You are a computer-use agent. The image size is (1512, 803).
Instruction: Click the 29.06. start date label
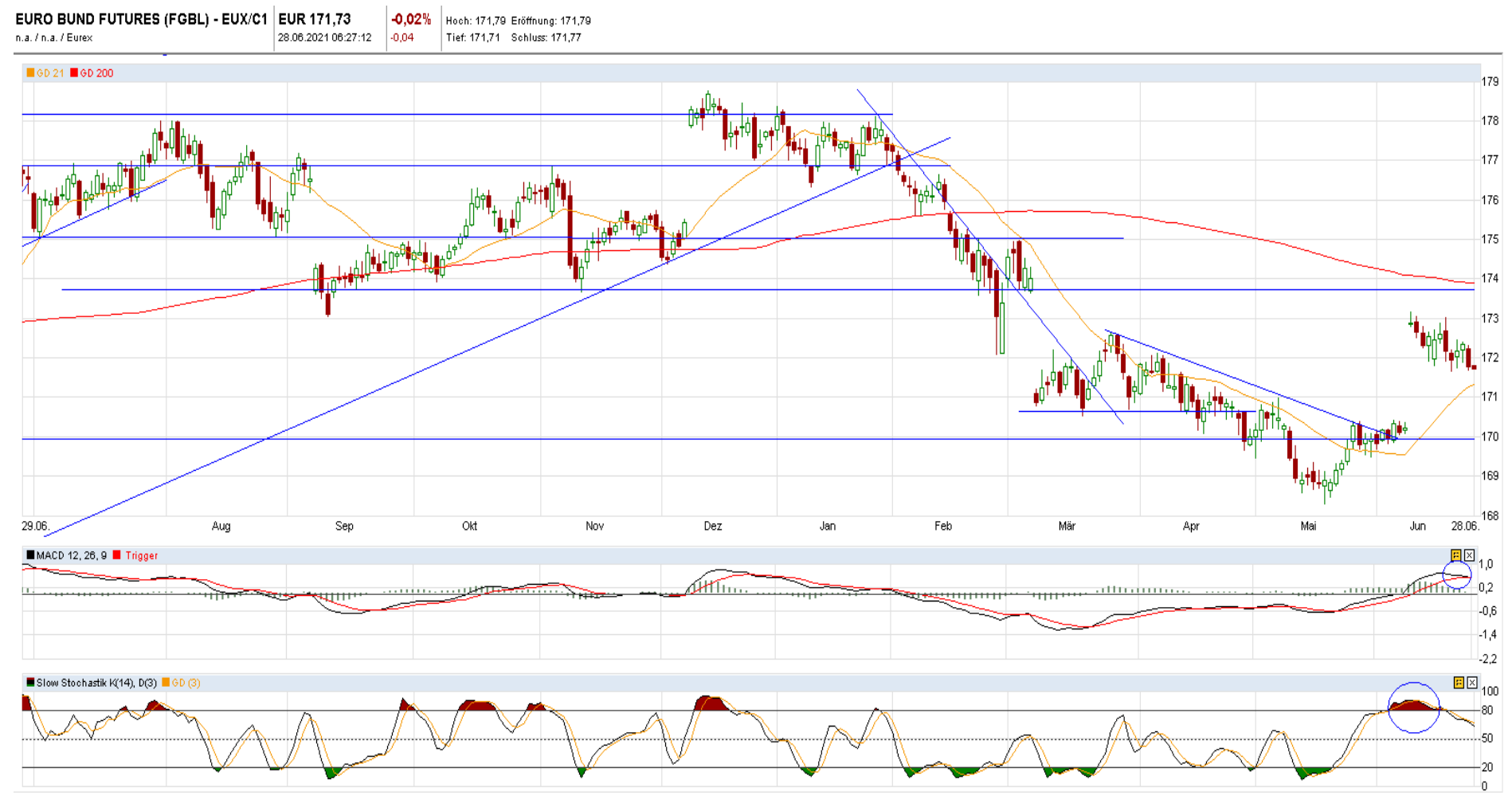click(35, 526)
